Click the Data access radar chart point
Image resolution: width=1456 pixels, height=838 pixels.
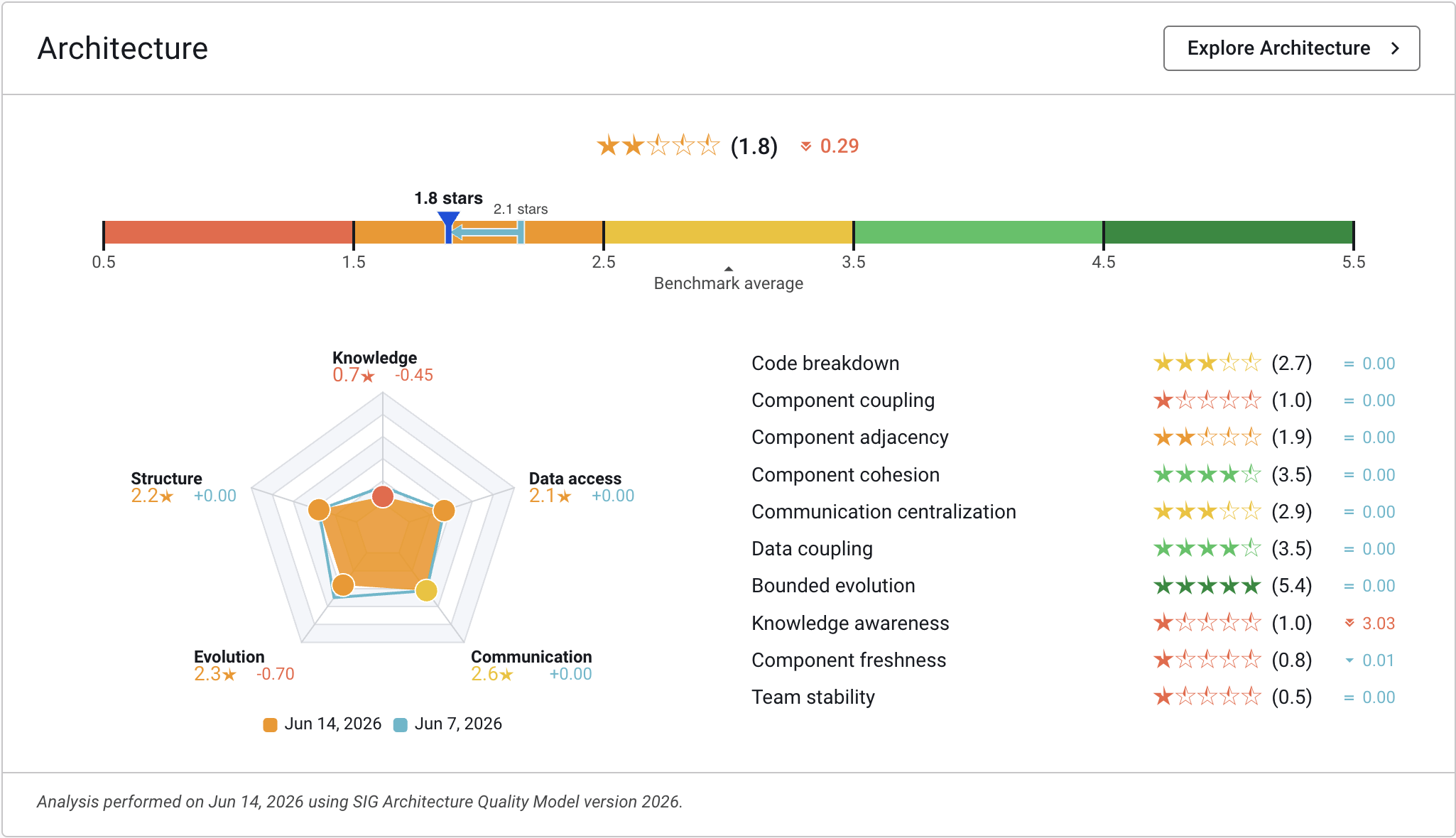[444, 510]
